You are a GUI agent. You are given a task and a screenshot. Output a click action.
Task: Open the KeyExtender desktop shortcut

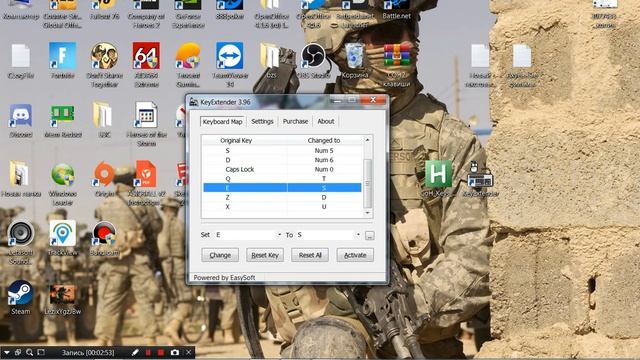(x=480, y=175)
